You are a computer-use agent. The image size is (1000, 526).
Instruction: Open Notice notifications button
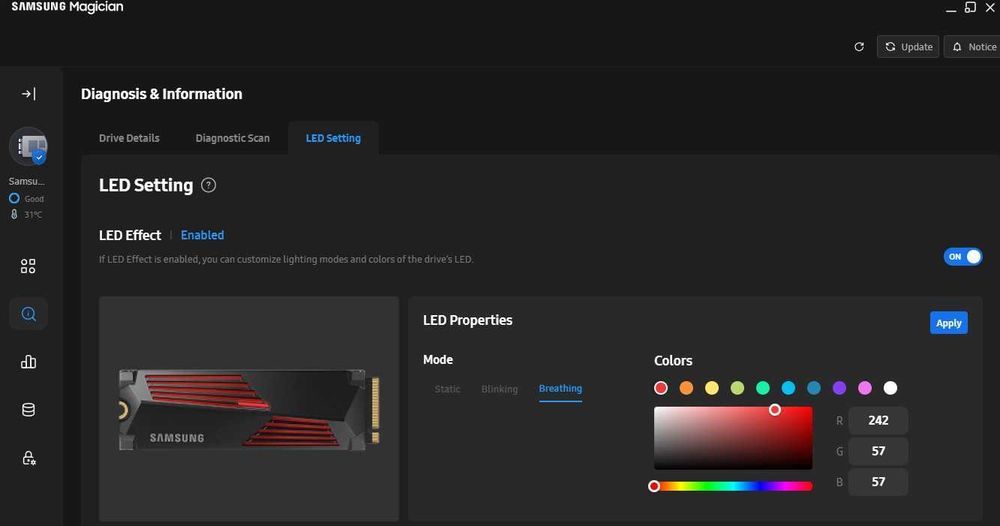(973, 47)
